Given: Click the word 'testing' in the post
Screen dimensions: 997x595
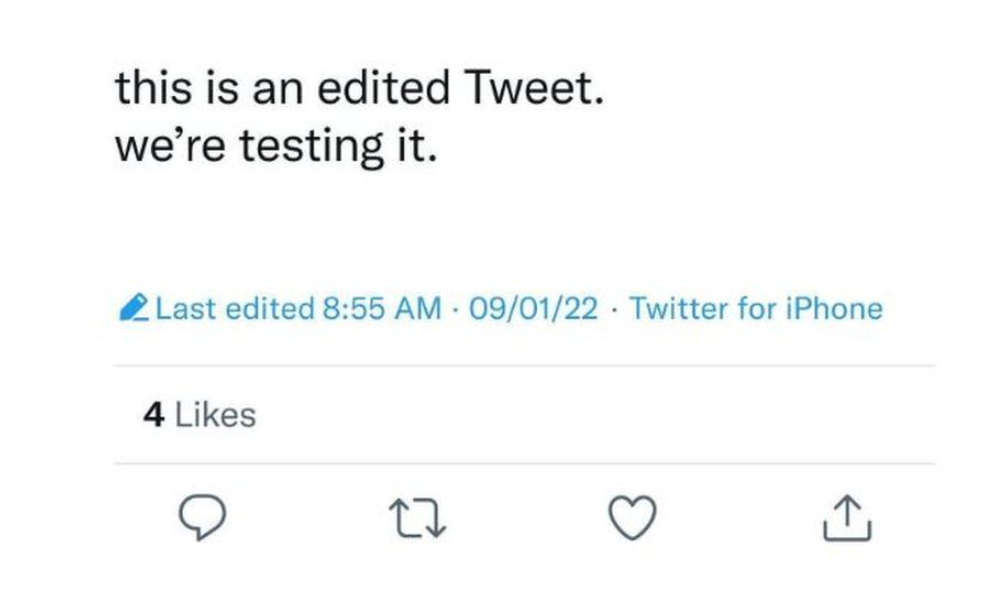Looking at the screenshot, I should (312, 147).
